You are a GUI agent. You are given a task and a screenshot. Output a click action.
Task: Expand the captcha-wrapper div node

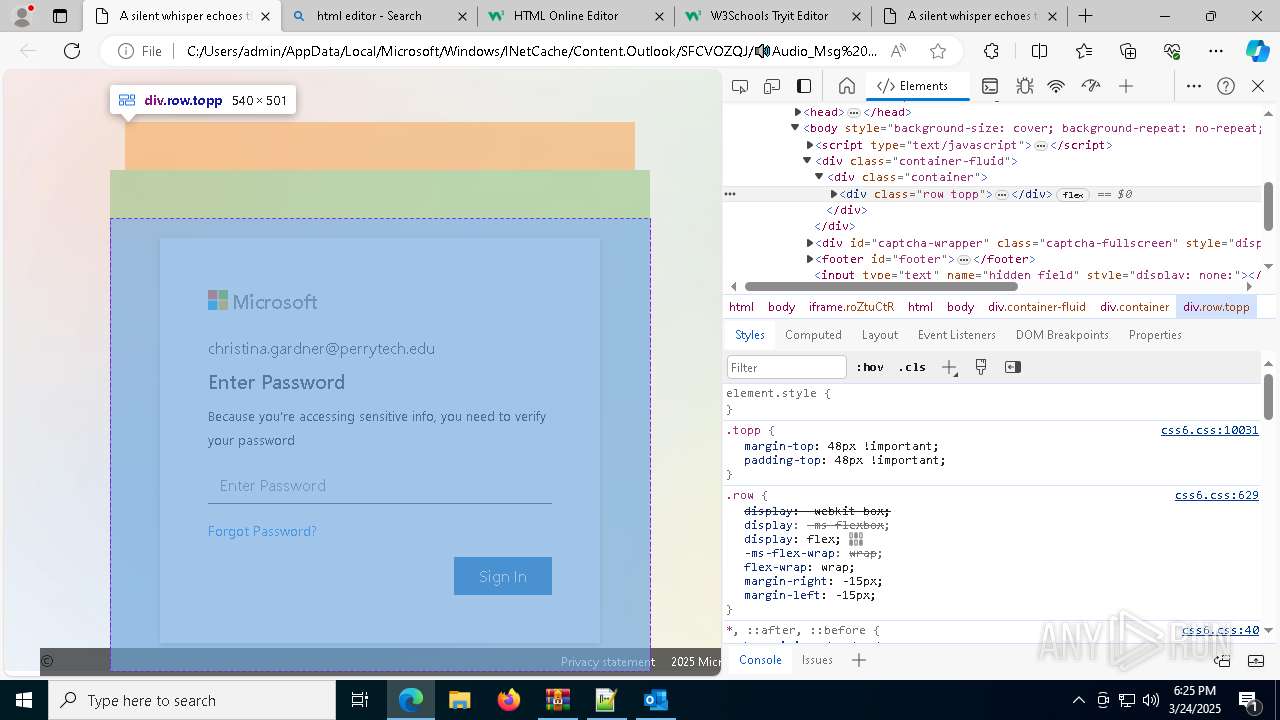click(810, 243)
